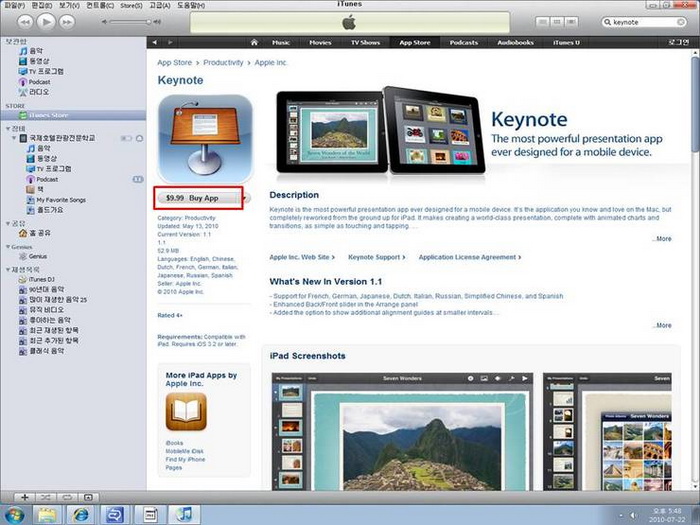
Task: Click the Next track fast-forward button
Action: tap(69, 21)
